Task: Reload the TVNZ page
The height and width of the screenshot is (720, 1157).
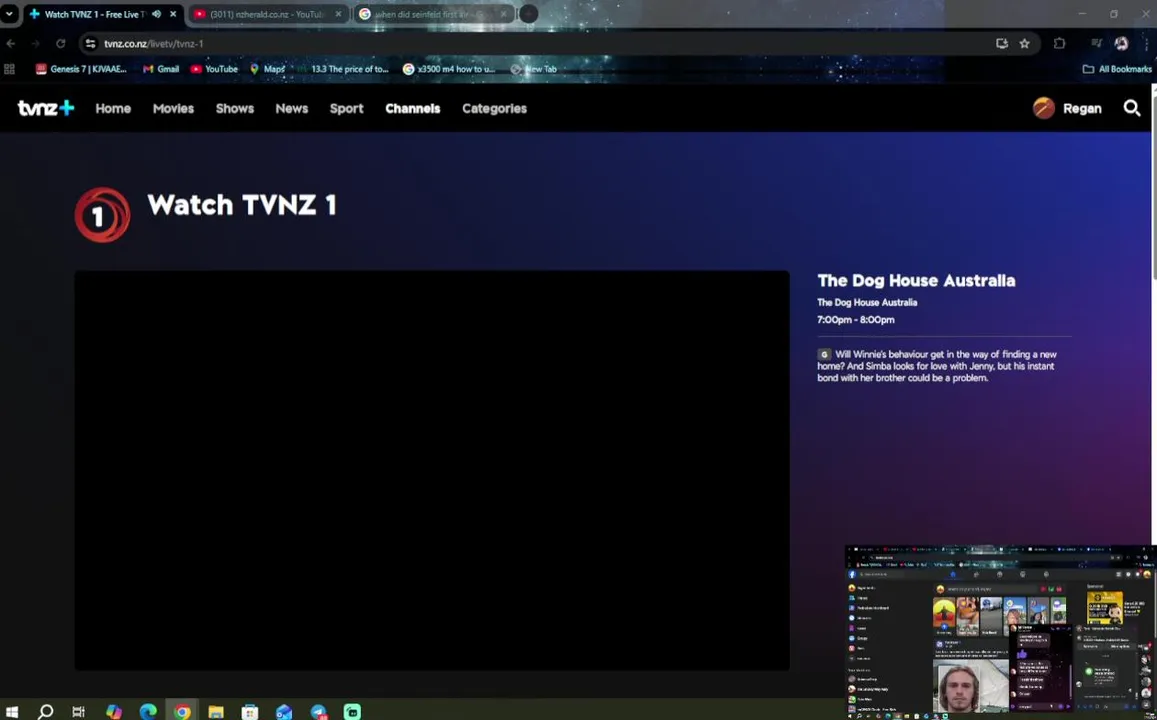Action: 61,44
